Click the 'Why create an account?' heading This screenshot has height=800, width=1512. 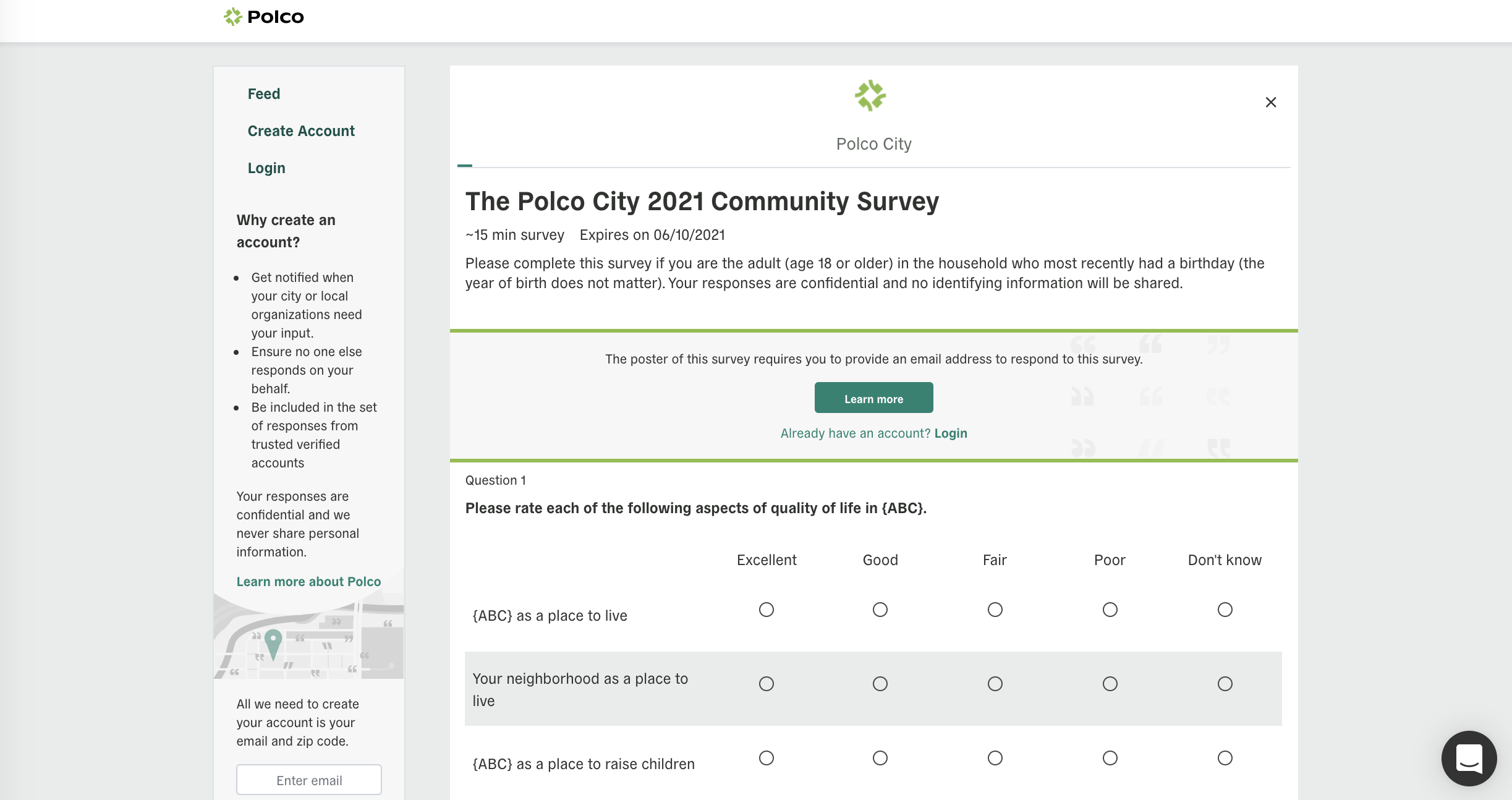pos(286,231)
